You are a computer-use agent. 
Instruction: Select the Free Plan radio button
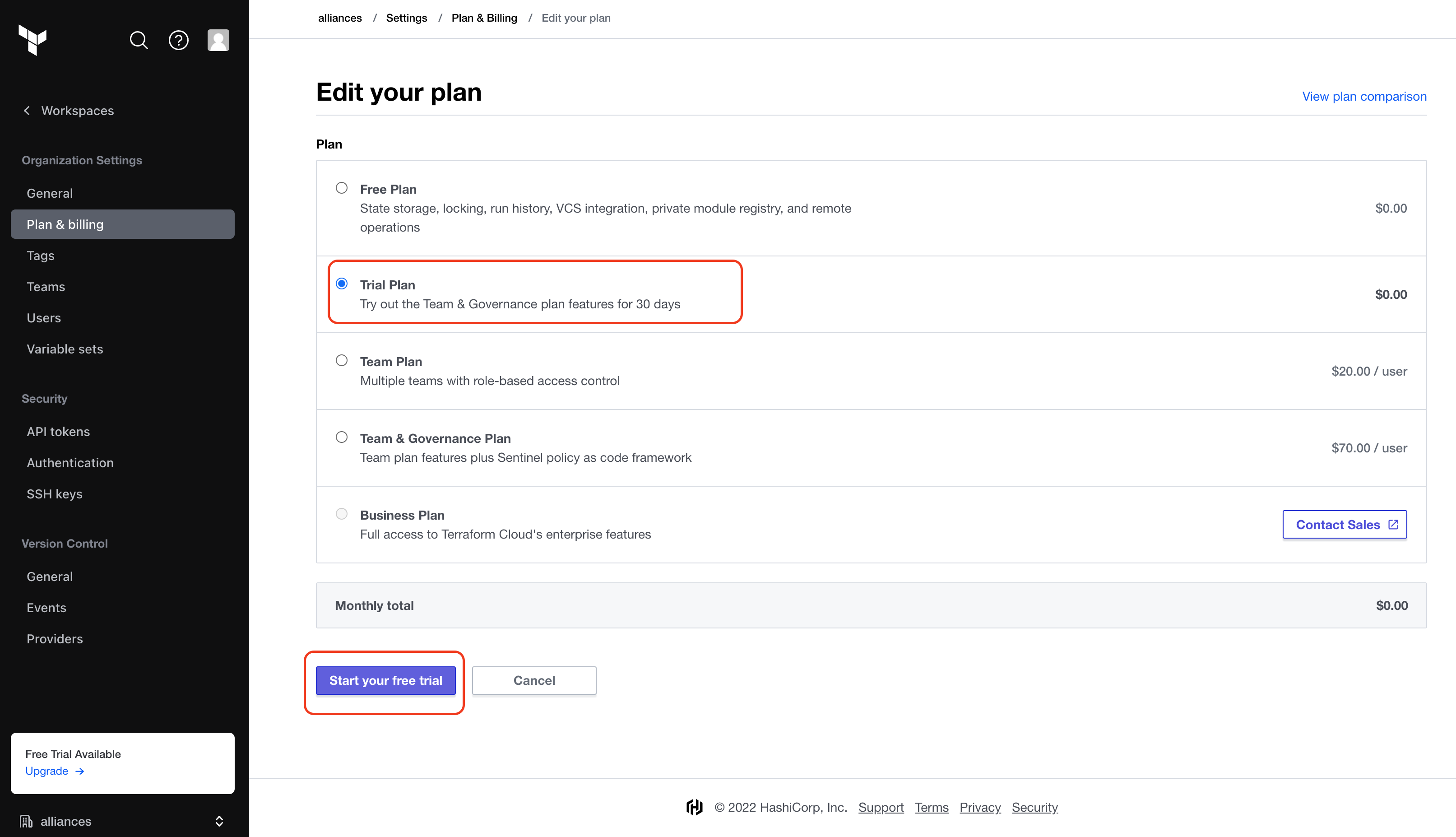click(342, 188)
